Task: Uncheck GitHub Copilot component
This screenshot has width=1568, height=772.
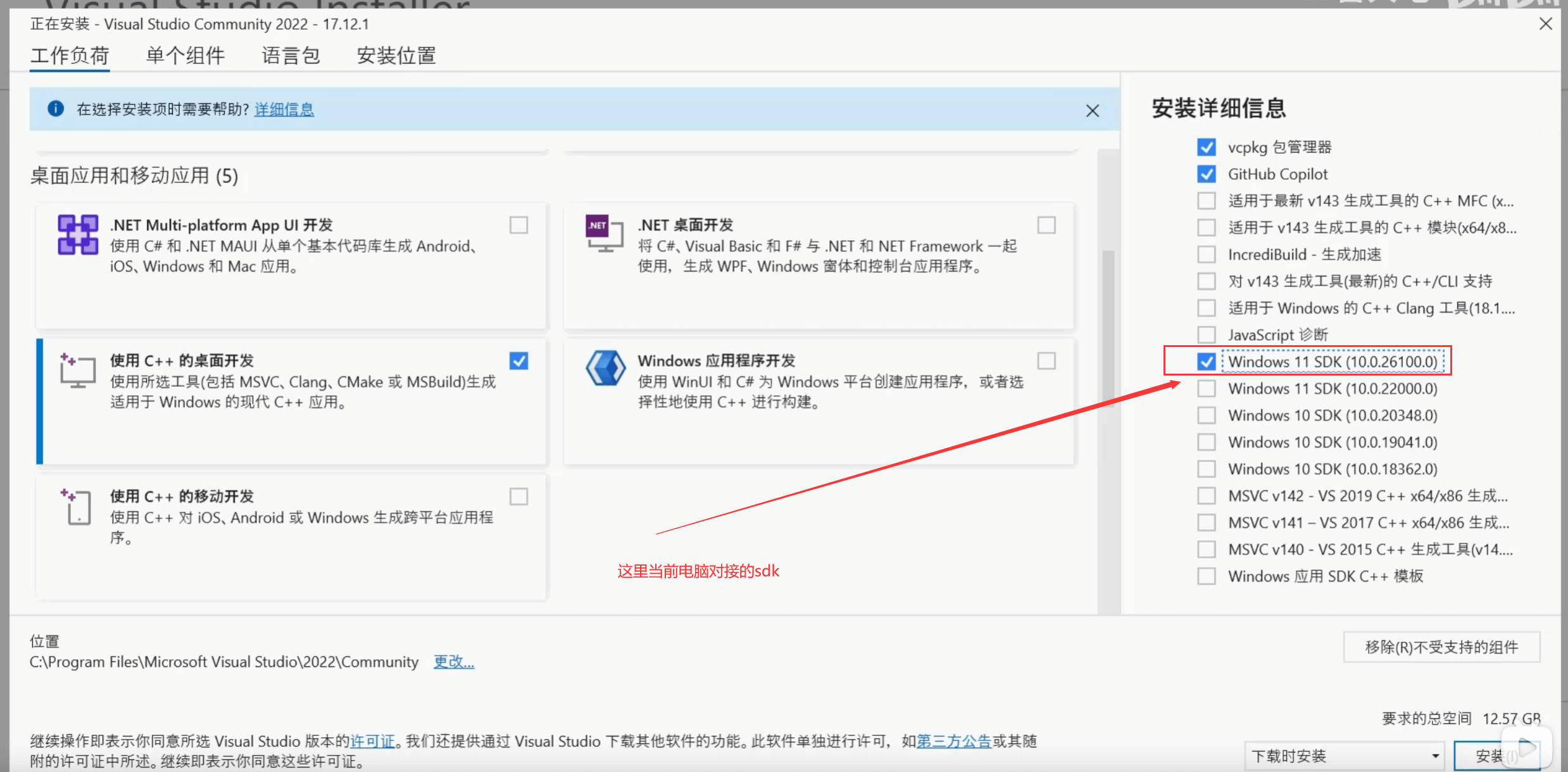Action: (x=1206, y=174)
